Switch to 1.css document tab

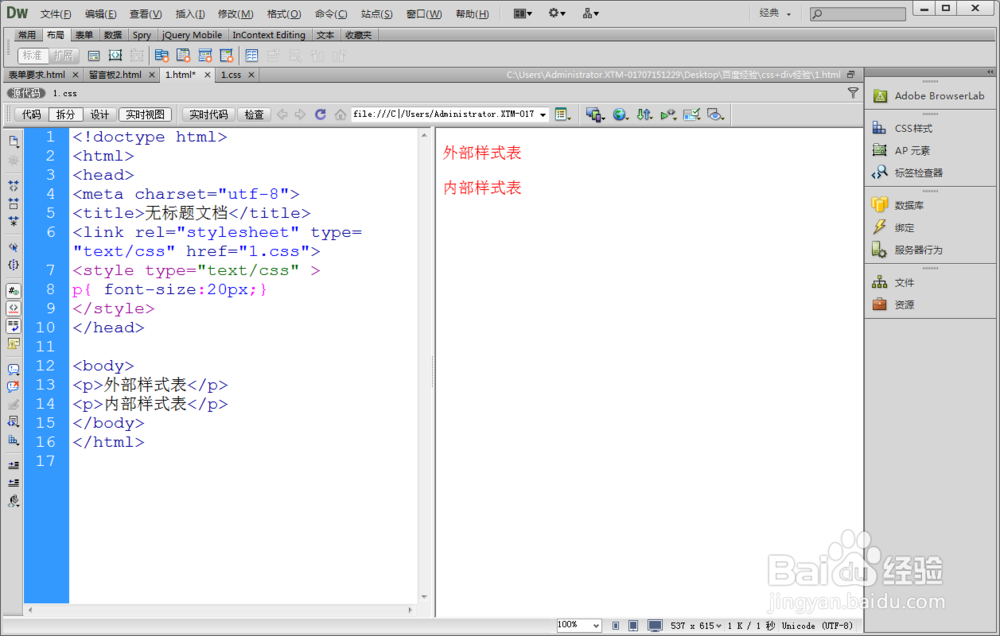(x=230, y=75)
